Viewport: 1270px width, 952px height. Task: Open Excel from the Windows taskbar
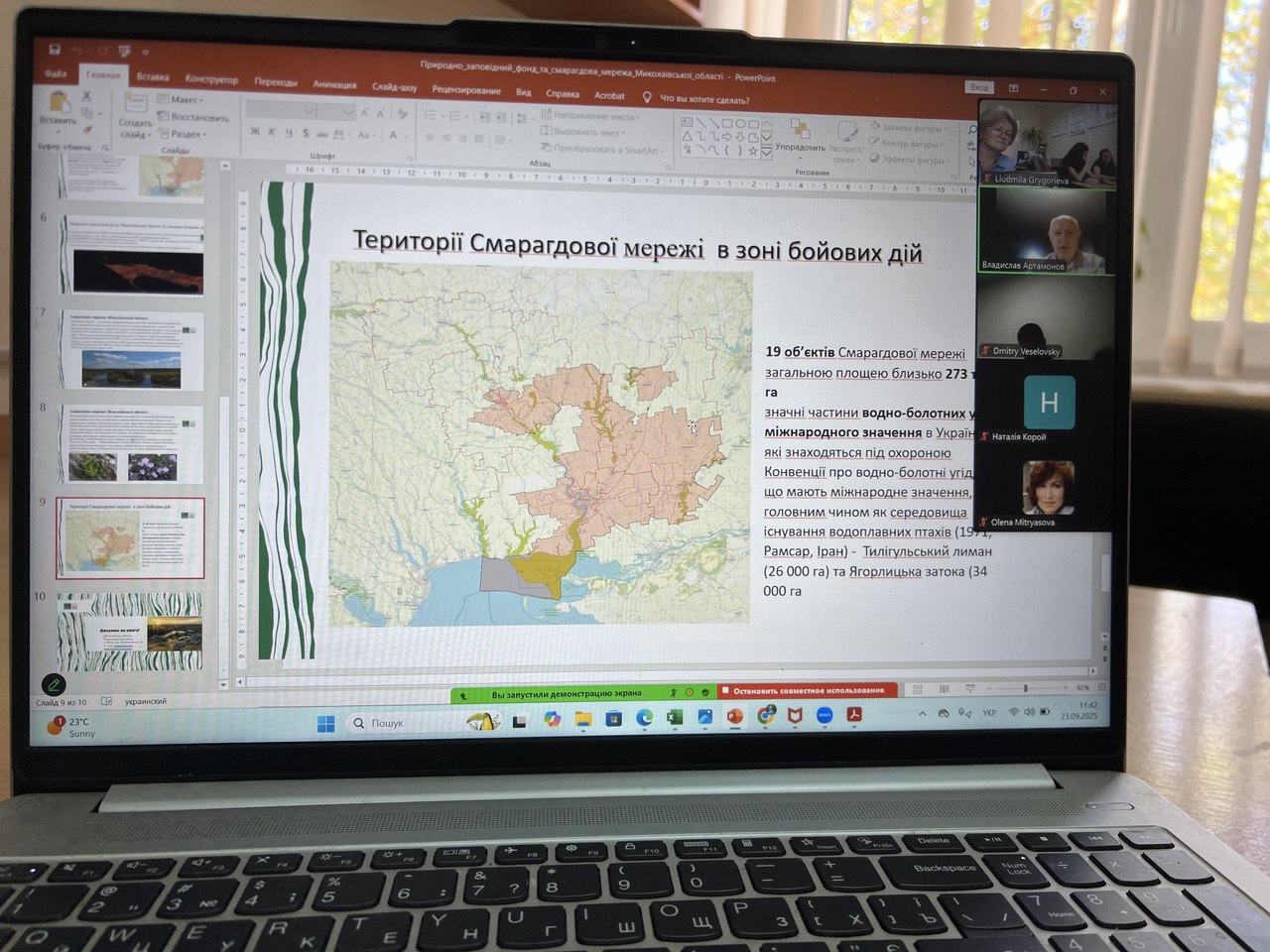(674, 717)
